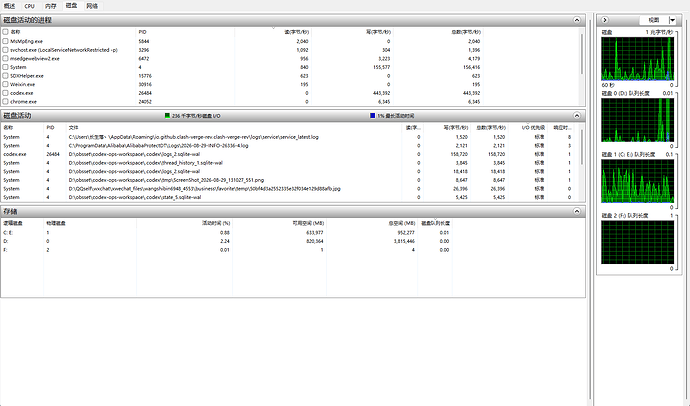
Task: Select the thread_history_1.sqlite-wal row
Action: tap(290, 163)
